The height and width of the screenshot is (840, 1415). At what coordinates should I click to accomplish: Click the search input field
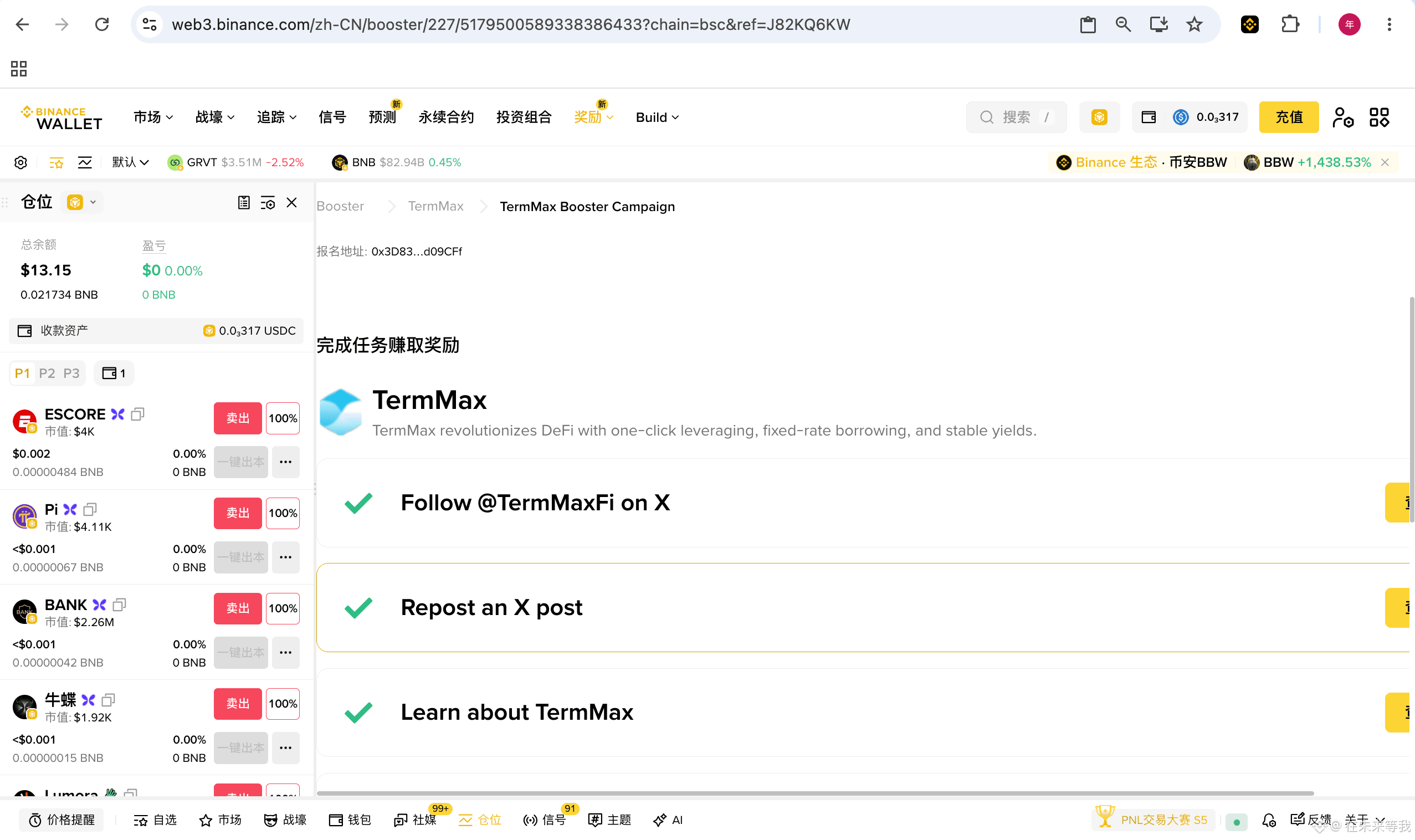tap(1016, 117)
